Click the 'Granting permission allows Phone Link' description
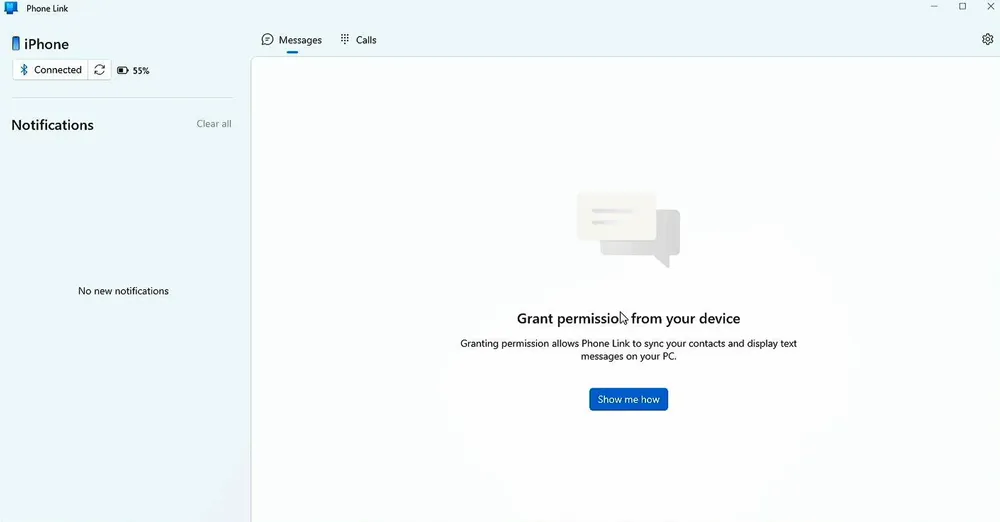The width and height of the screenshot is (1000, 522). pos(628,350)
